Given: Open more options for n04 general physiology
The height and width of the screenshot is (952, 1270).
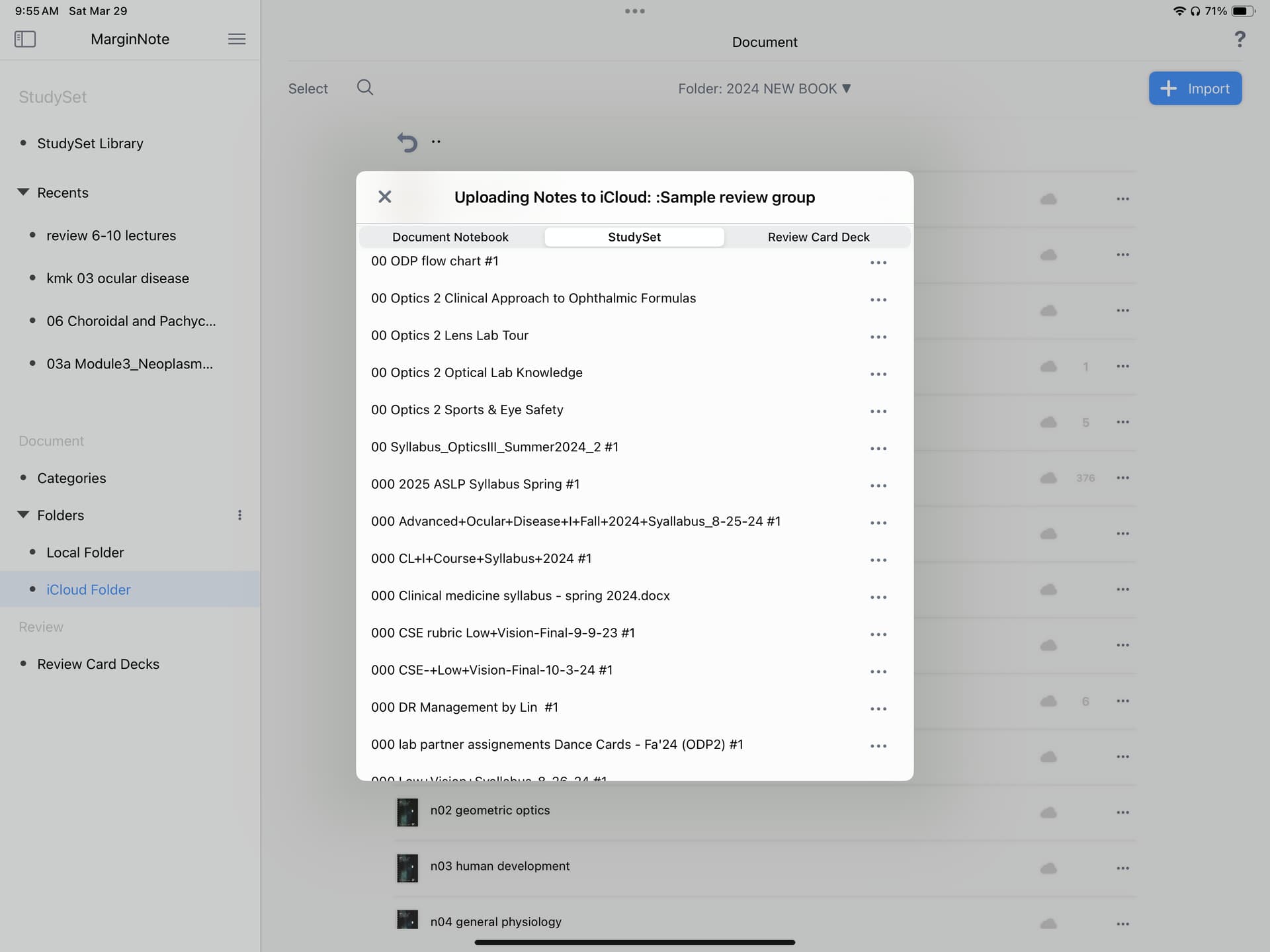Looking at the screenshot, I should point(1122,924).
